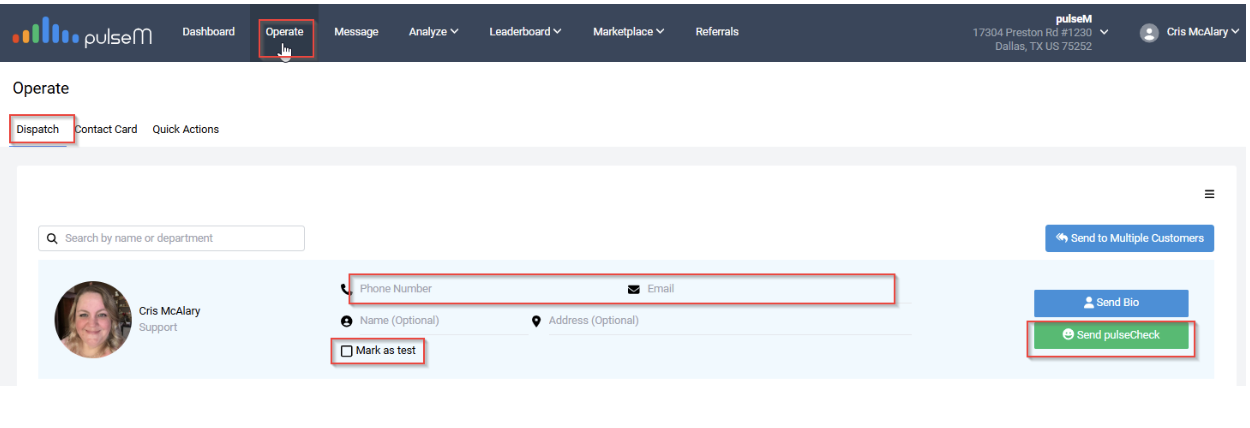
Task: Click the address location pin icon
Action: [x=536, y=321]
